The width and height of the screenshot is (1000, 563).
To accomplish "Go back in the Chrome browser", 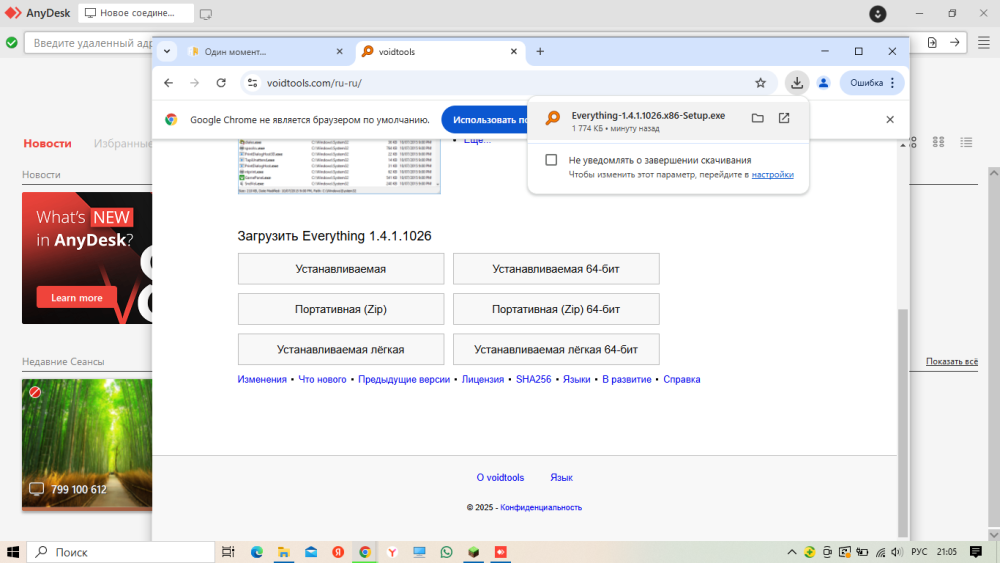I will [168, 83].
